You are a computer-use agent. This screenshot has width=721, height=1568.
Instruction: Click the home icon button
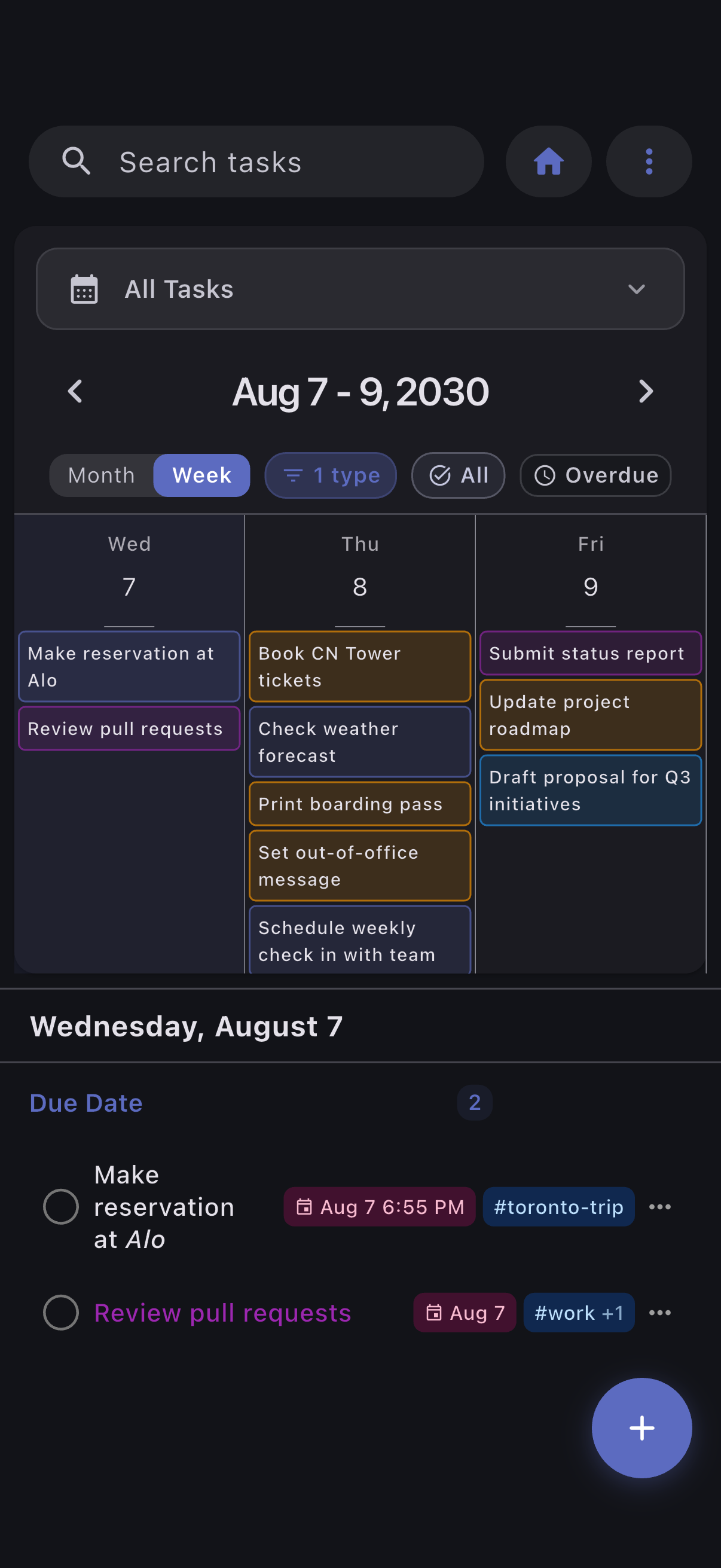coord(548,162)
